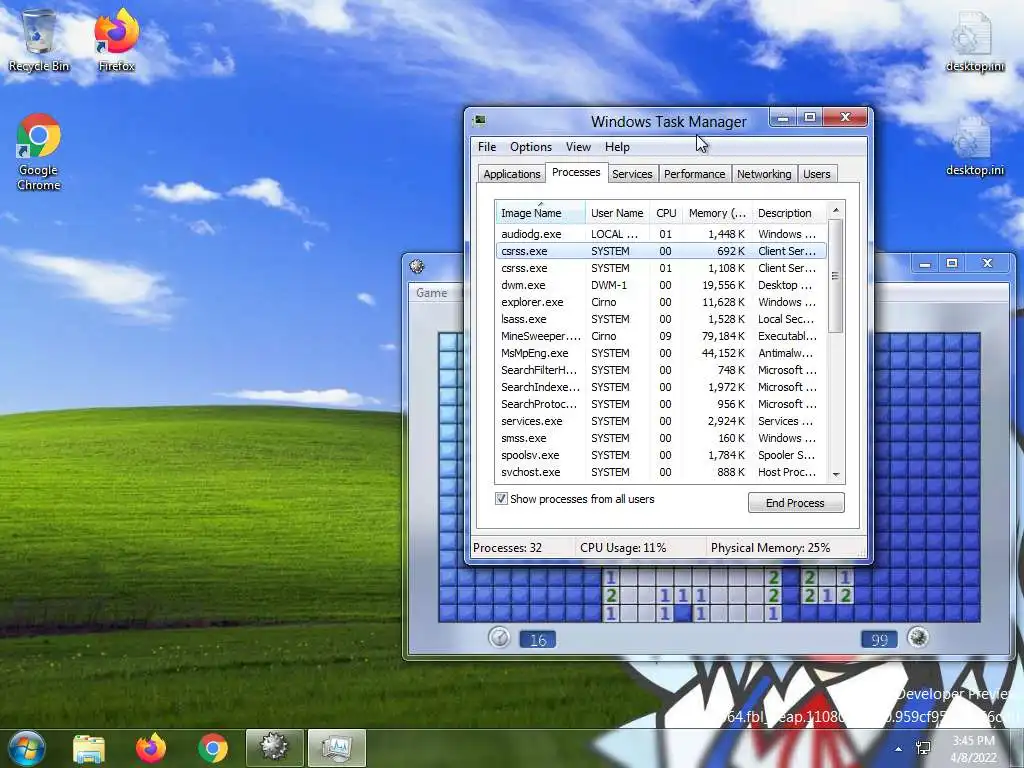This screenshot has height=768, width=1024.
Task: Open the Google Chrome desktop shortcut
Action: (x=39, y=152)
